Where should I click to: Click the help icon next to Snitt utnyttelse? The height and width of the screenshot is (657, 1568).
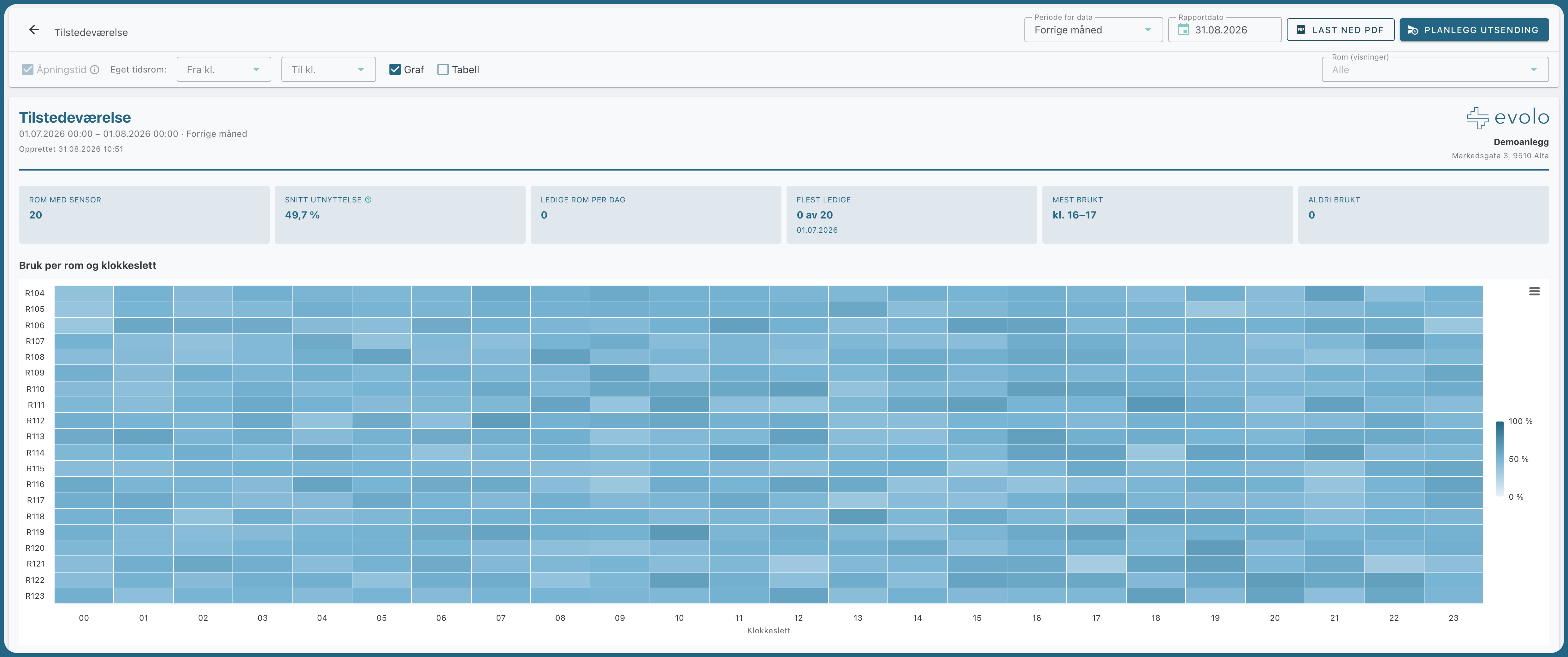point(368,200)
